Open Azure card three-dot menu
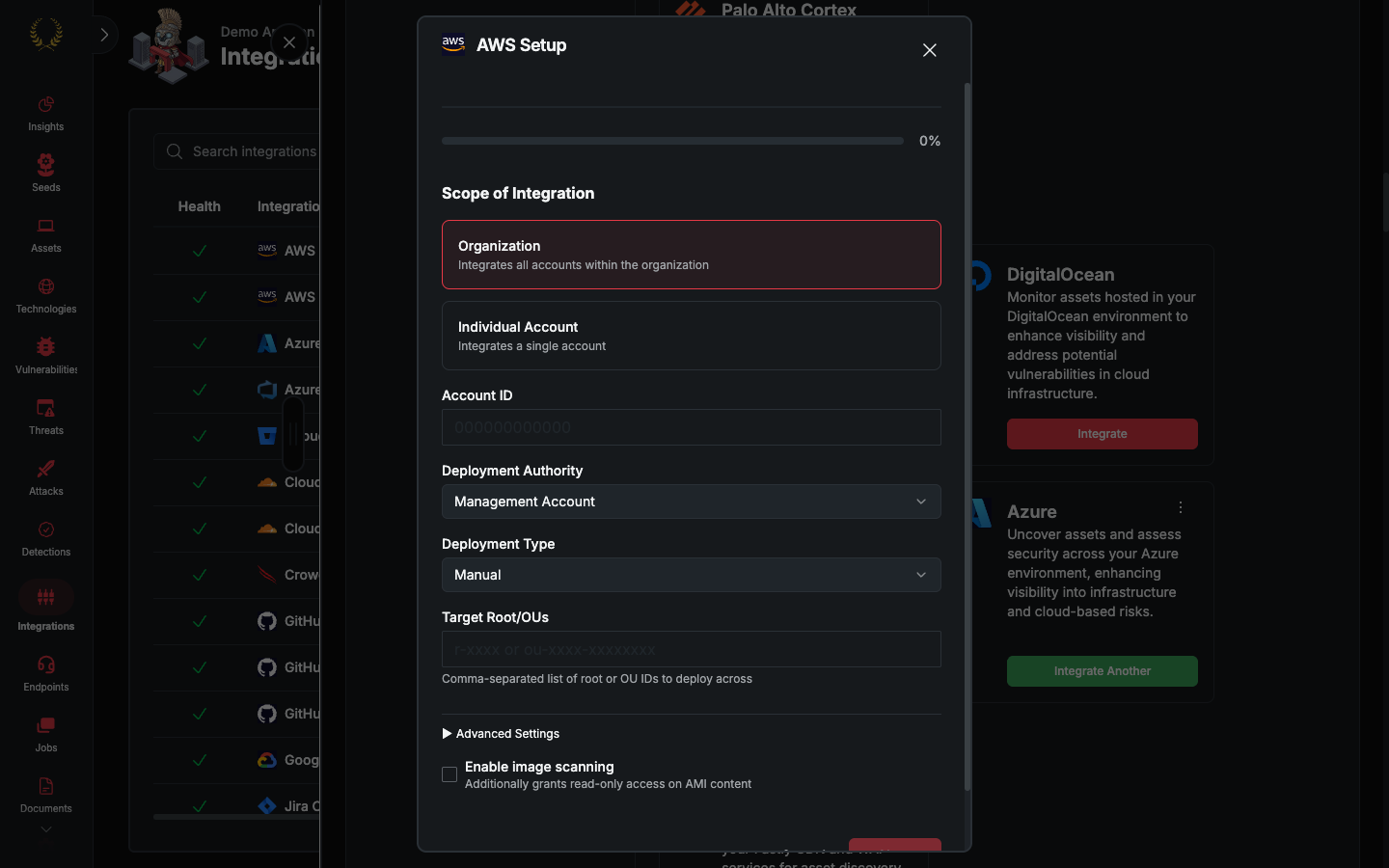 pyautogui.click(x=1181, y=507)
